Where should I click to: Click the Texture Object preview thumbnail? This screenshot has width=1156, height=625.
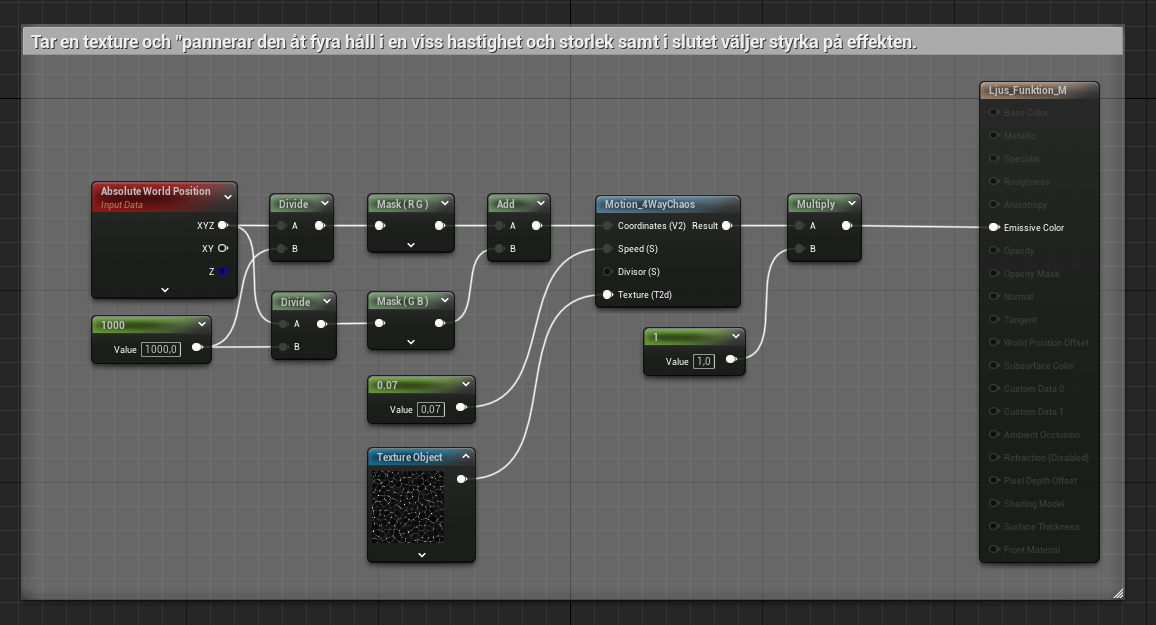coord(407,506)
